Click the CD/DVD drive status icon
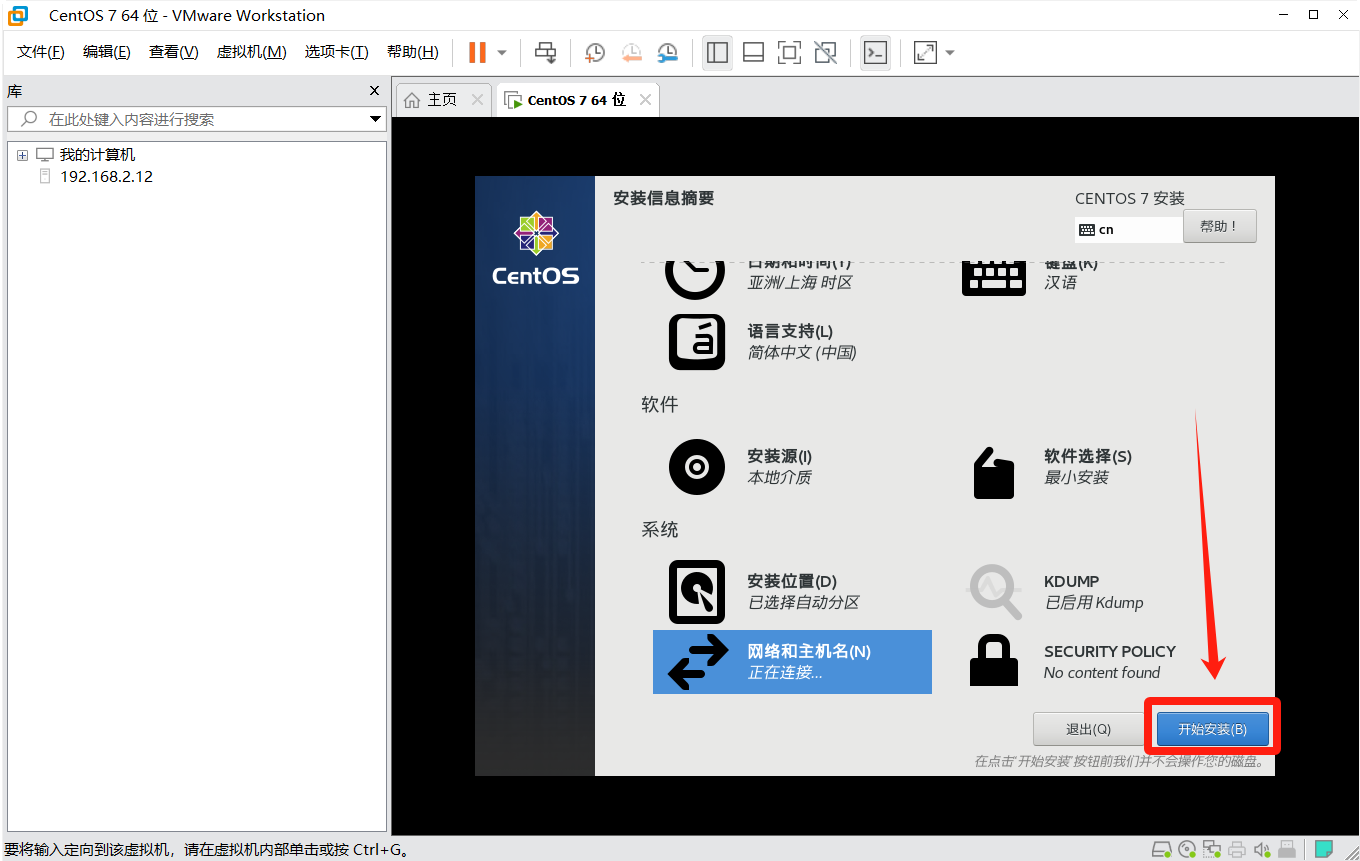This screenshot has width=1360, height=861. tap(1187, 850)
